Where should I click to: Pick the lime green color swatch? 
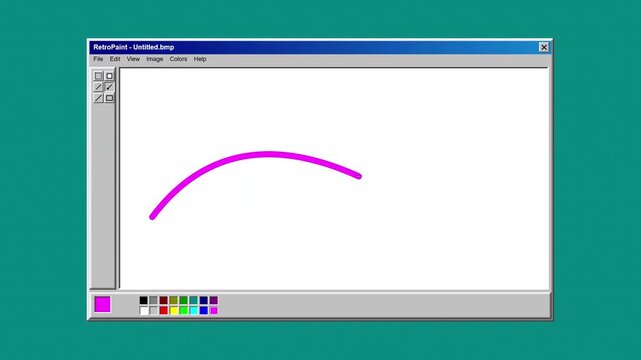(184, 311)
